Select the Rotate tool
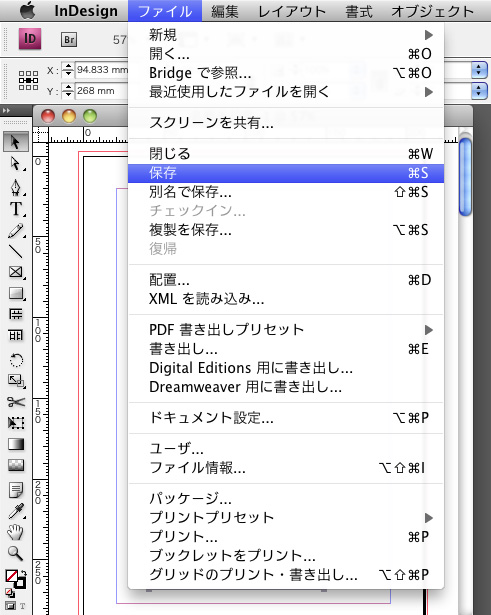 click(16, 360)
